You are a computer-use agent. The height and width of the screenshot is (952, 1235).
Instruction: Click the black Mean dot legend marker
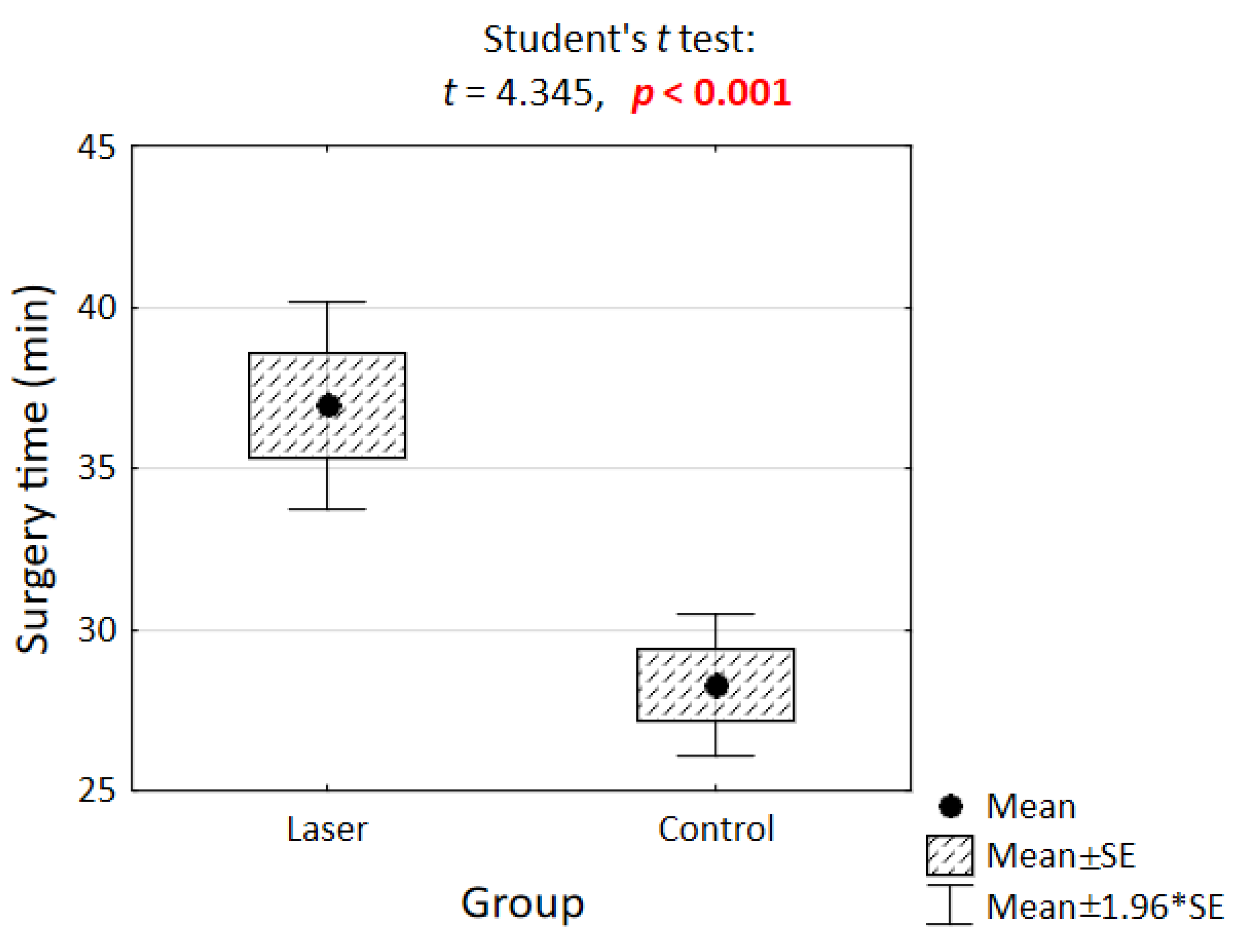[x=950, y=806]
